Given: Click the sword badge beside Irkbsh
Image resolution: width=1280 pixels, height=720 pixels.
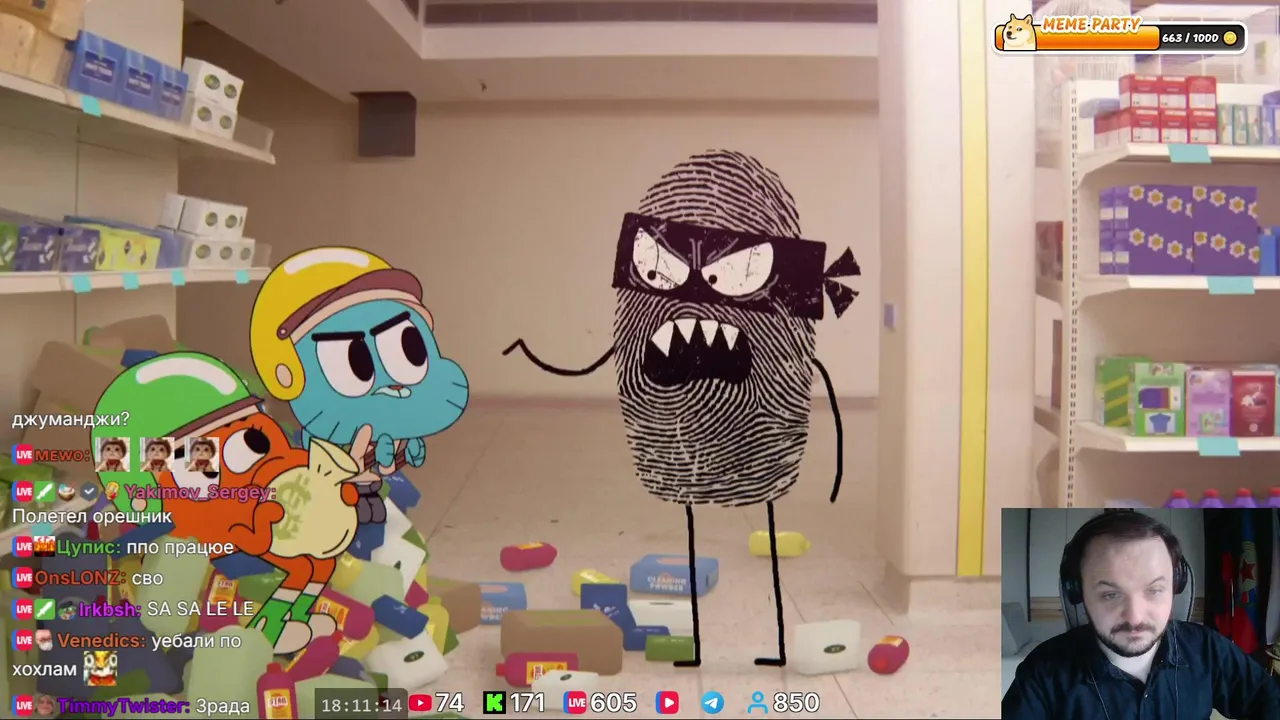Looking at the screenshot, I should [45, 609].
